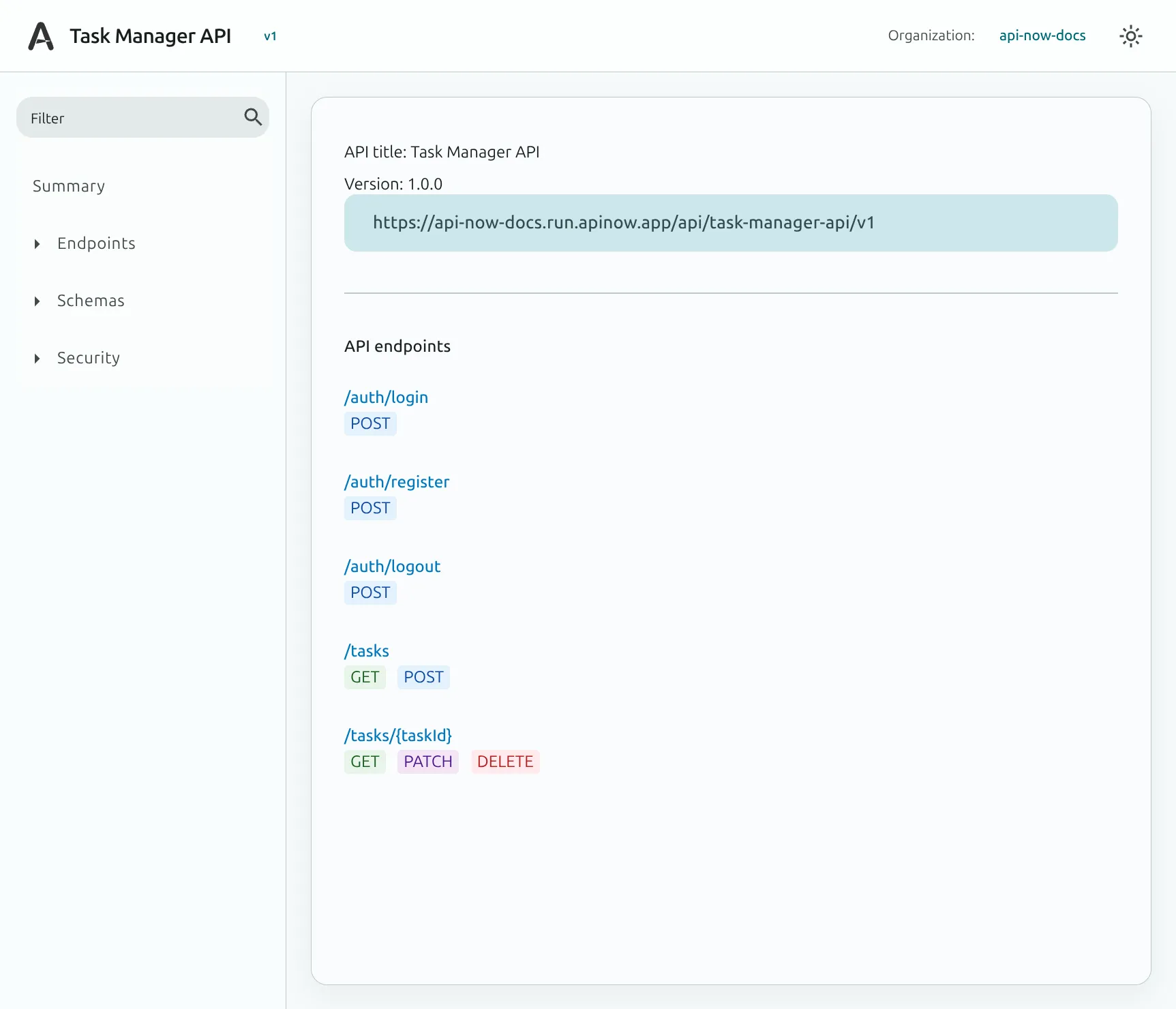
Task: Toggle the light/dark theme sun icon
Action: point(1130,36)
